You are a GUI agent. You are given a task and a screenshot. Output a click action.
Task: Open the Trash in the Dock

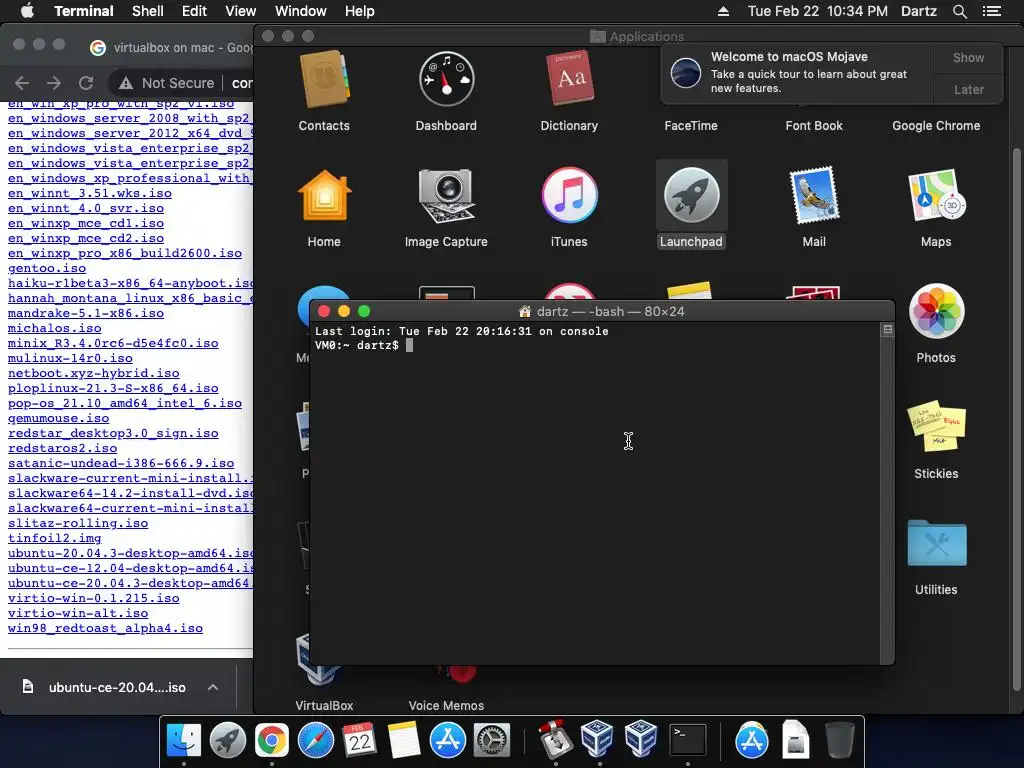839,740
